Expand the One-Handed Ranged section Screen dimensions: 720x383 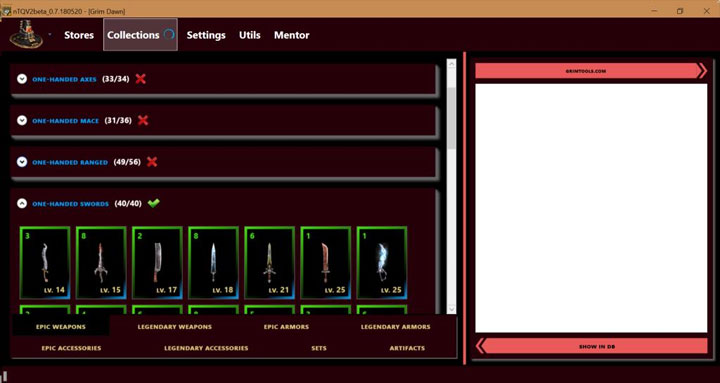(22, 162)
